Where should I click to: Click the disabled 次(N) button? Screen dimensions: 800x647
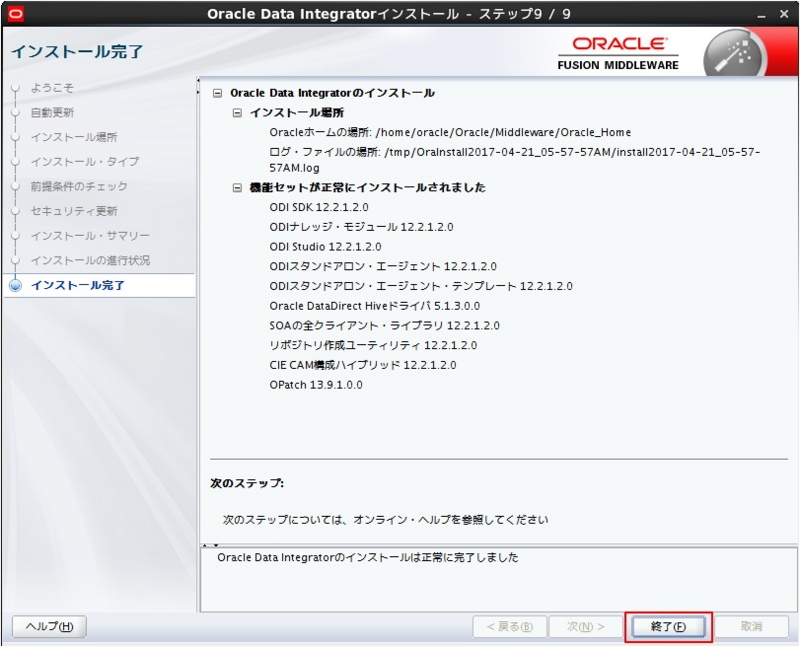pos(586,627)
